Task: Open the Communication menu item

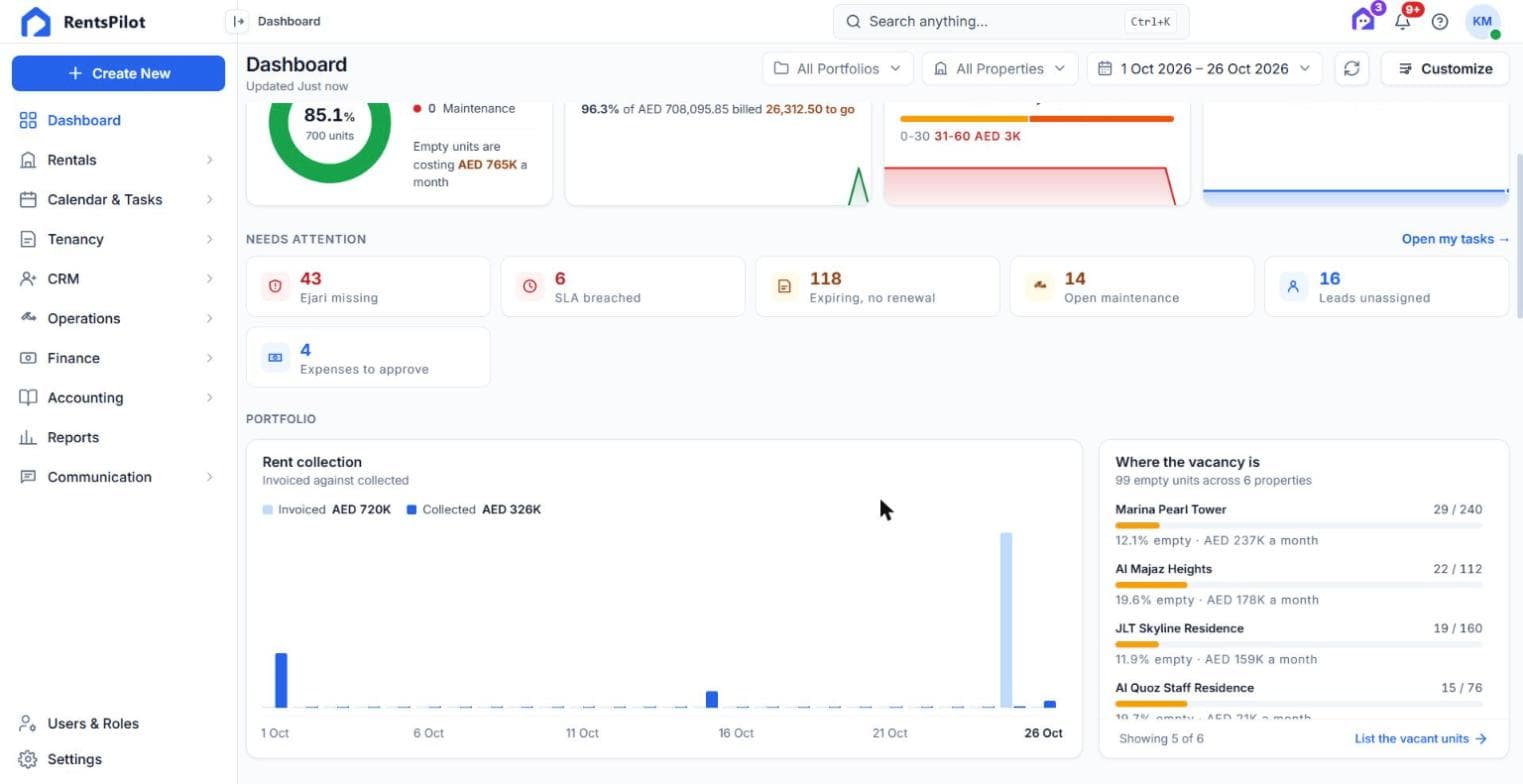Action: coord(118,477)
